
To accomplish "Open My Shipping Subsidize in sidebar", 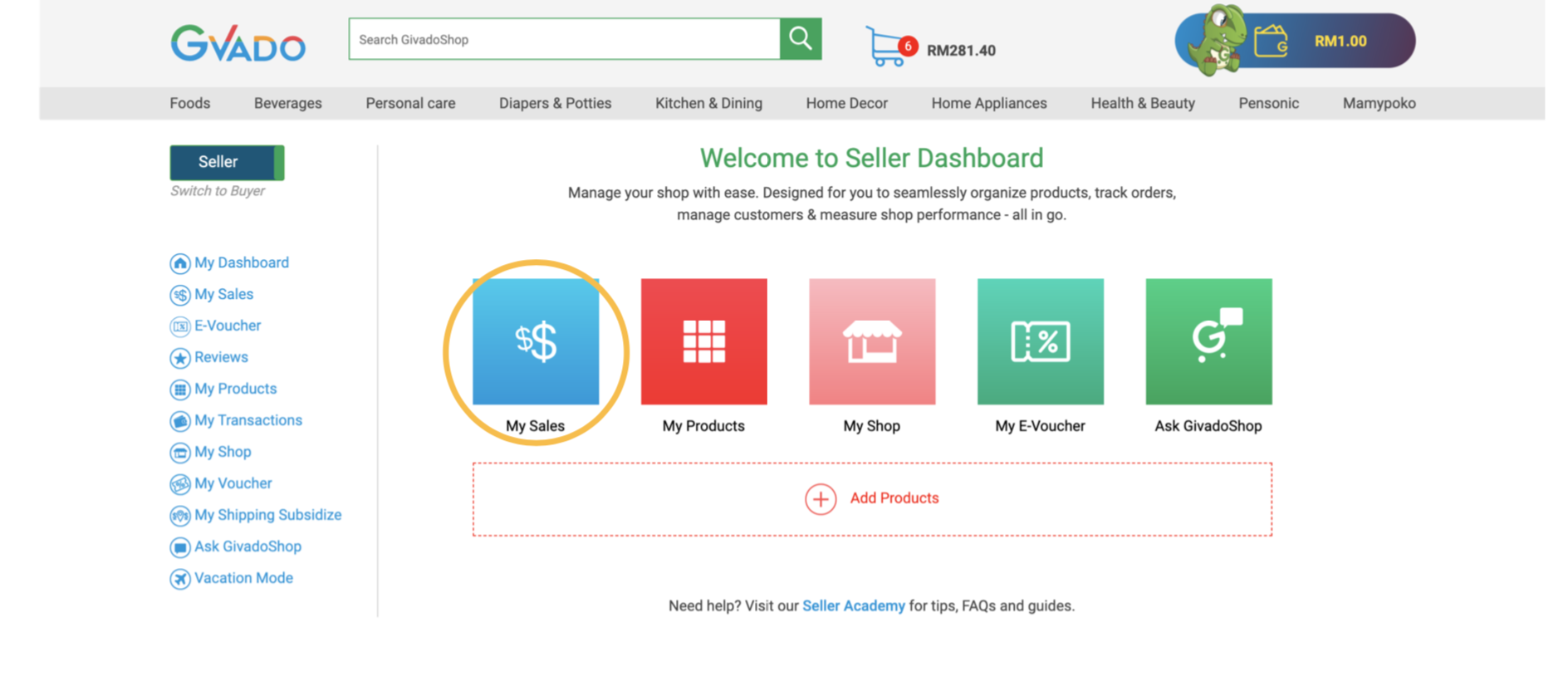I will [267, 515].
